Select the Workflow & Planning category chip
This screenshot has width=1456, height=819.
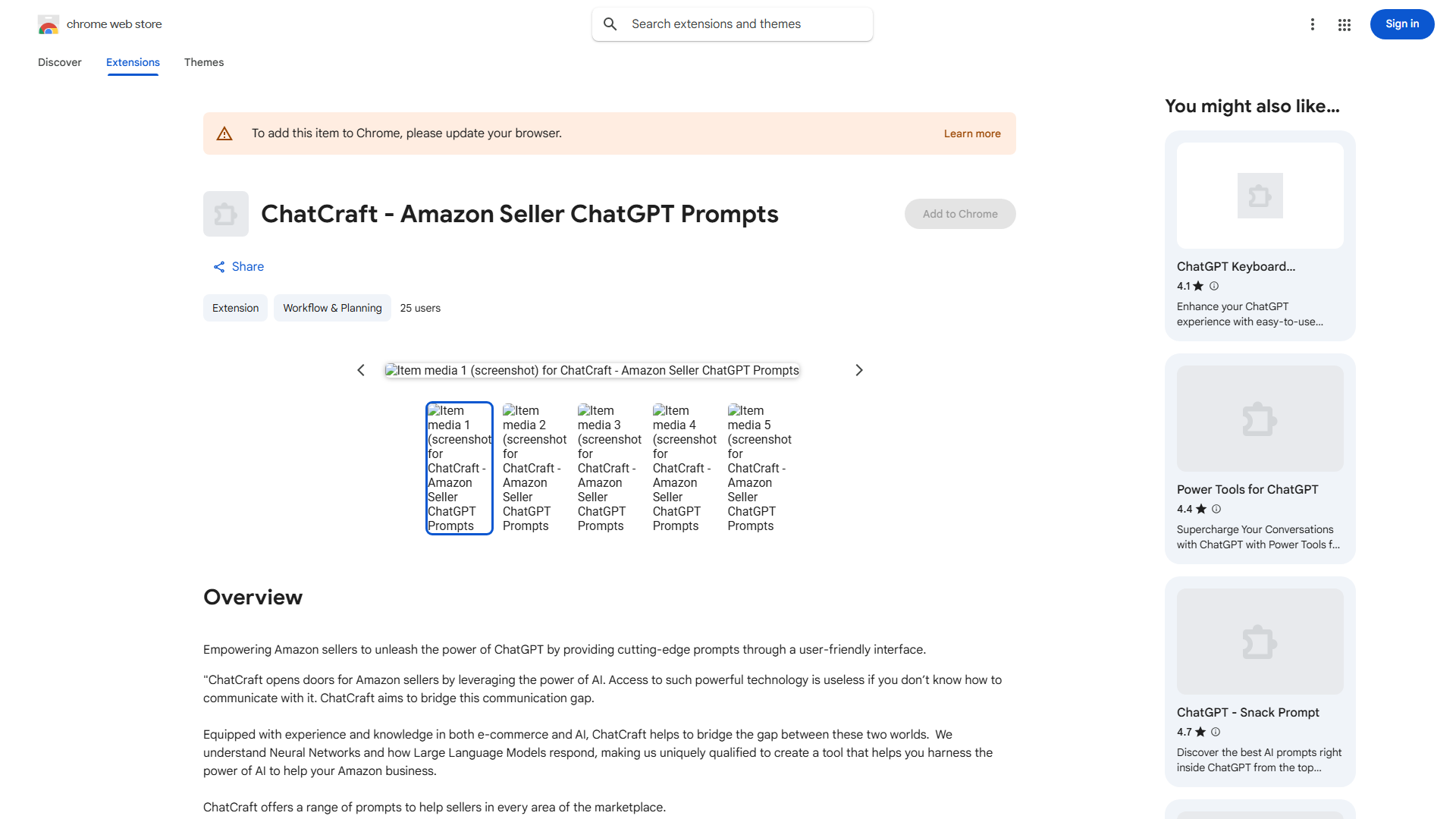click(x=332, y=308)
